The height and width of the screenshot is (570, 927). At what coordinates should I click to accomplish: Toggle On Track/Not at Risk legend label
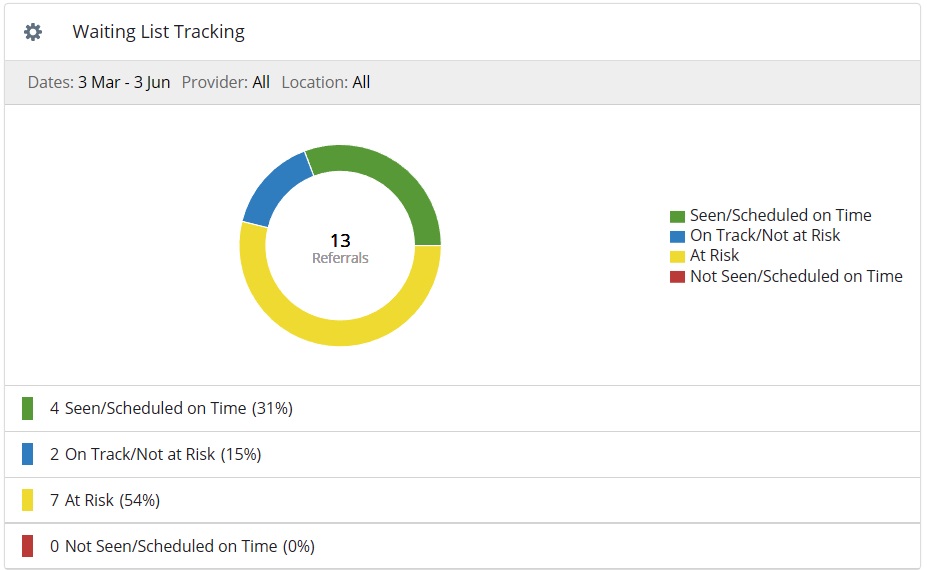pos(765,236)
